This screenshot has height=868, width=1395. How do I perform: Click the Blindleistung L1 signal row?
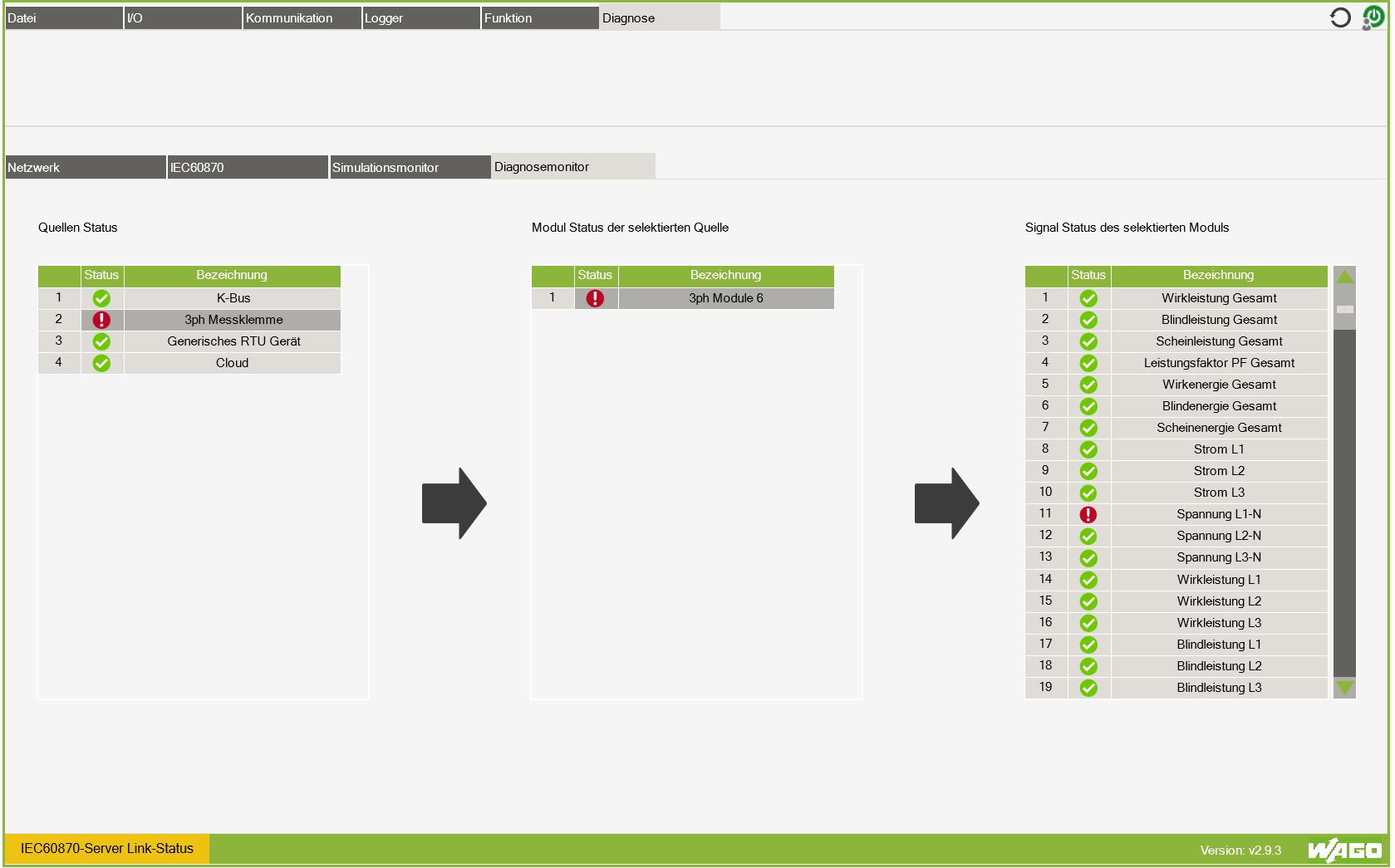tap(1176, 645)
